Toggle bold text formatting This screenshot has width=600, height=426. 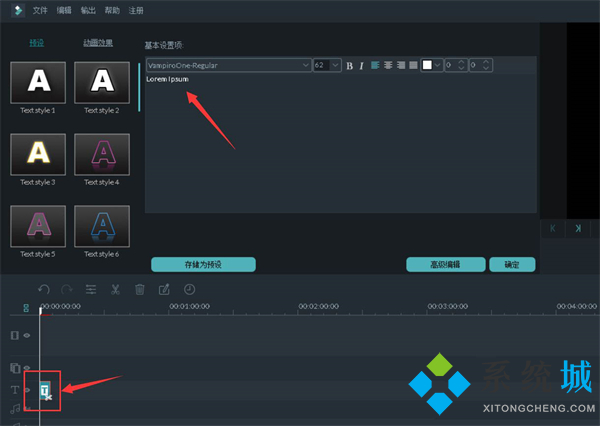[x=349, y=65]
